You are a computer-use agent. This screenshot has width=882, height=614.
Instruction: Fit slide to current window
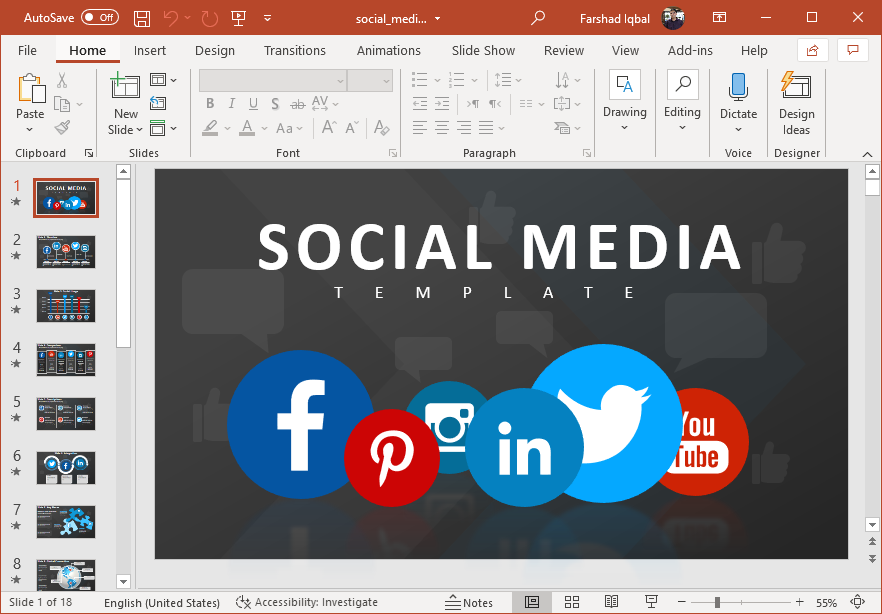[x=856, y=602]
